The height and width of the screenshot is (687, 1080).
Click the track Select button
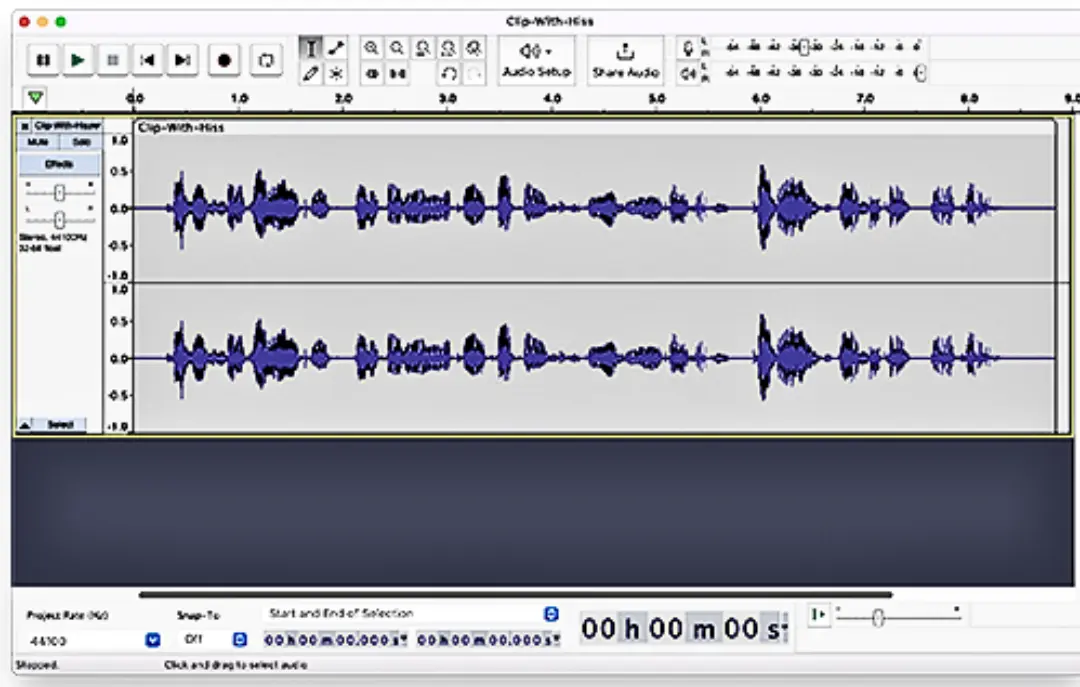tap(60, 425)
